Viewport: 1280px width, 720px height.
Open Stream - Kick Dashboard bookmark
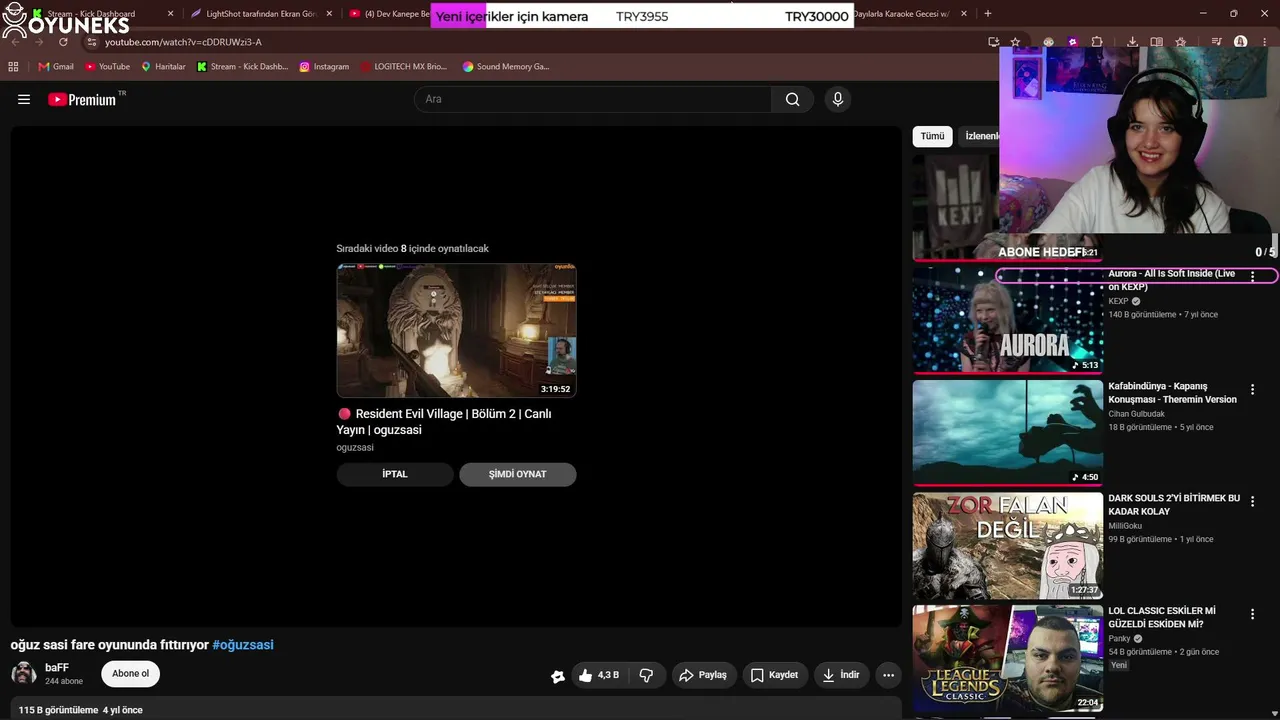tap(242, 67)
